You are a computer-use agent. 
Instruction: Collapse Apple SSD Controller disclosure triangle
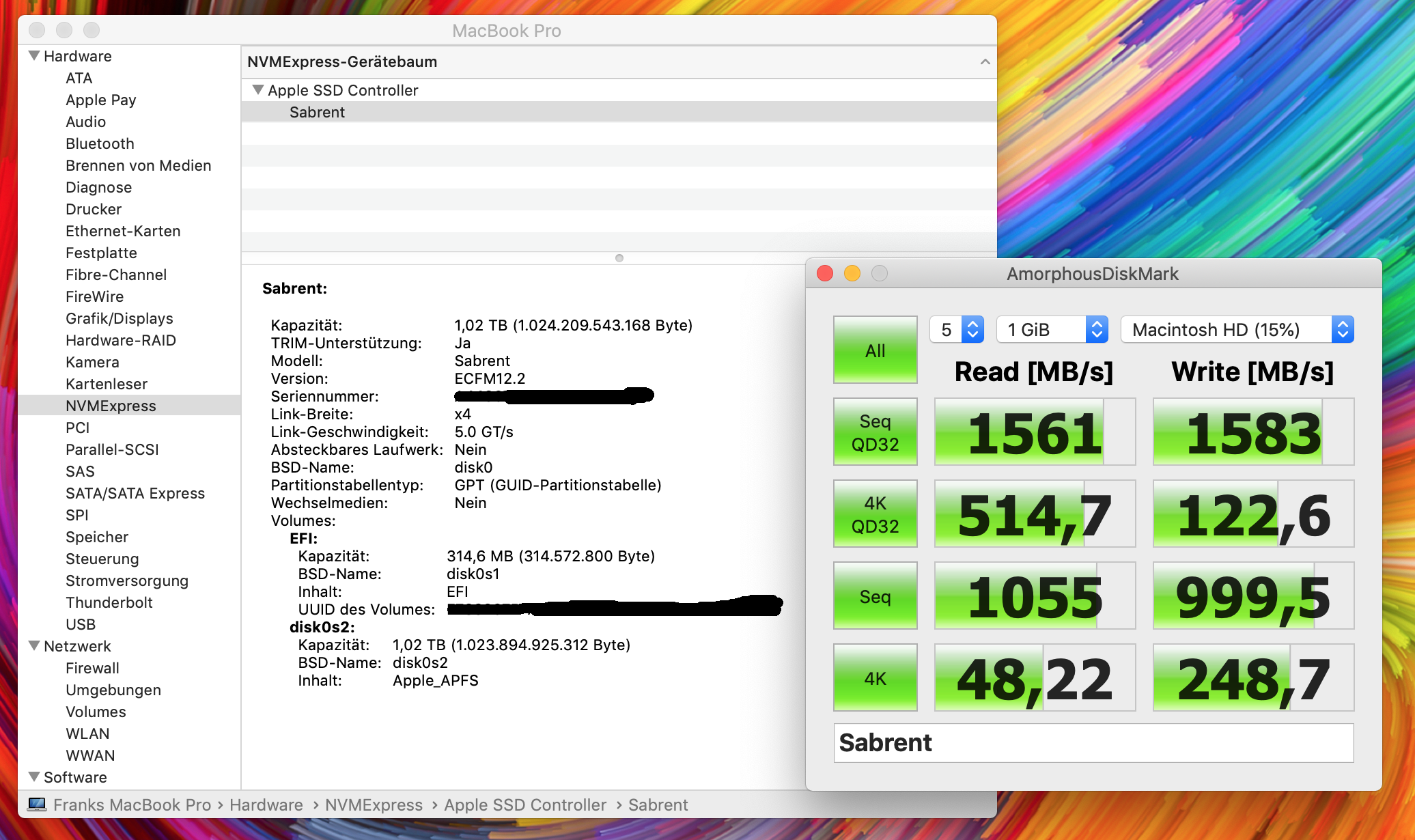click(x=257, y=89)
